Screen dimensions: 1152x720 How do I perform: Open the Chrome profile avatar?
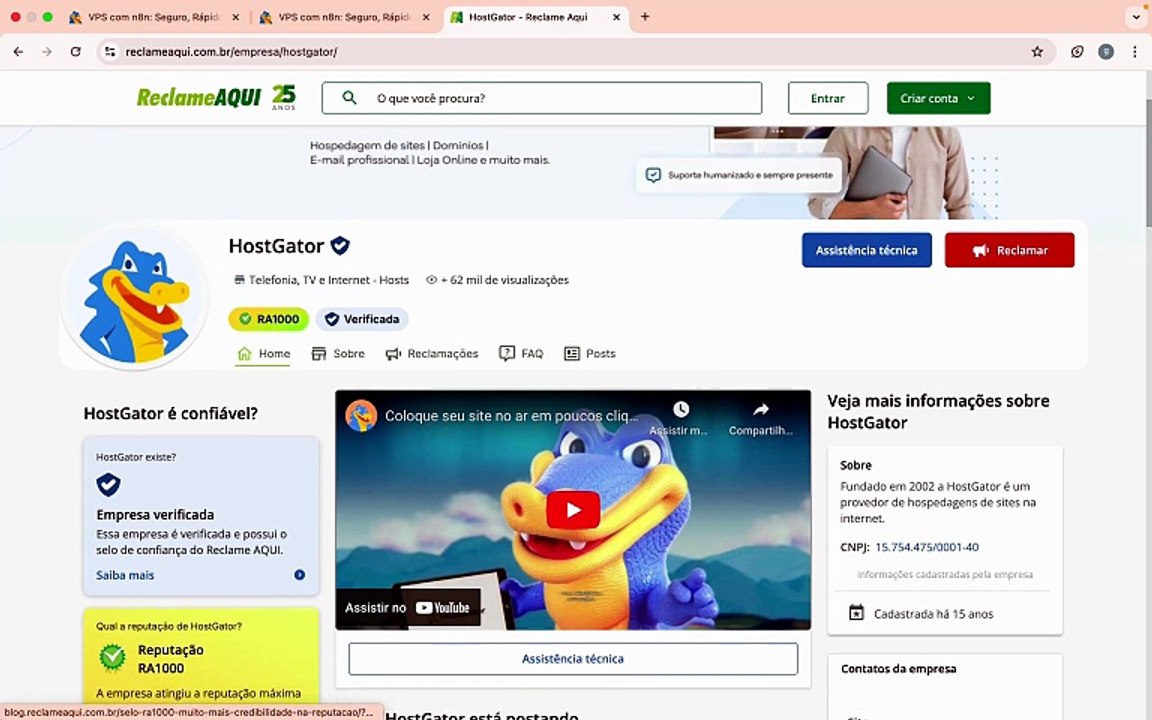tap(1106, 51)
